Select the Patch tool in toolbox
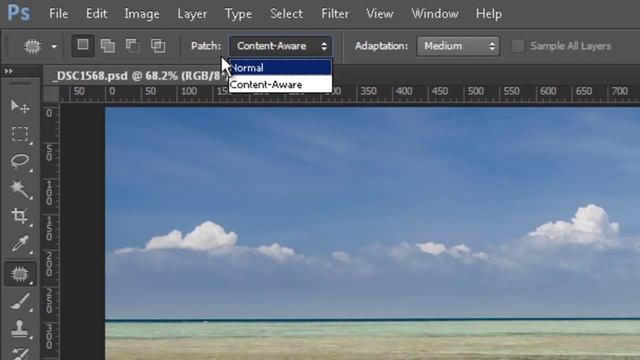 click(x=20, y=274)
